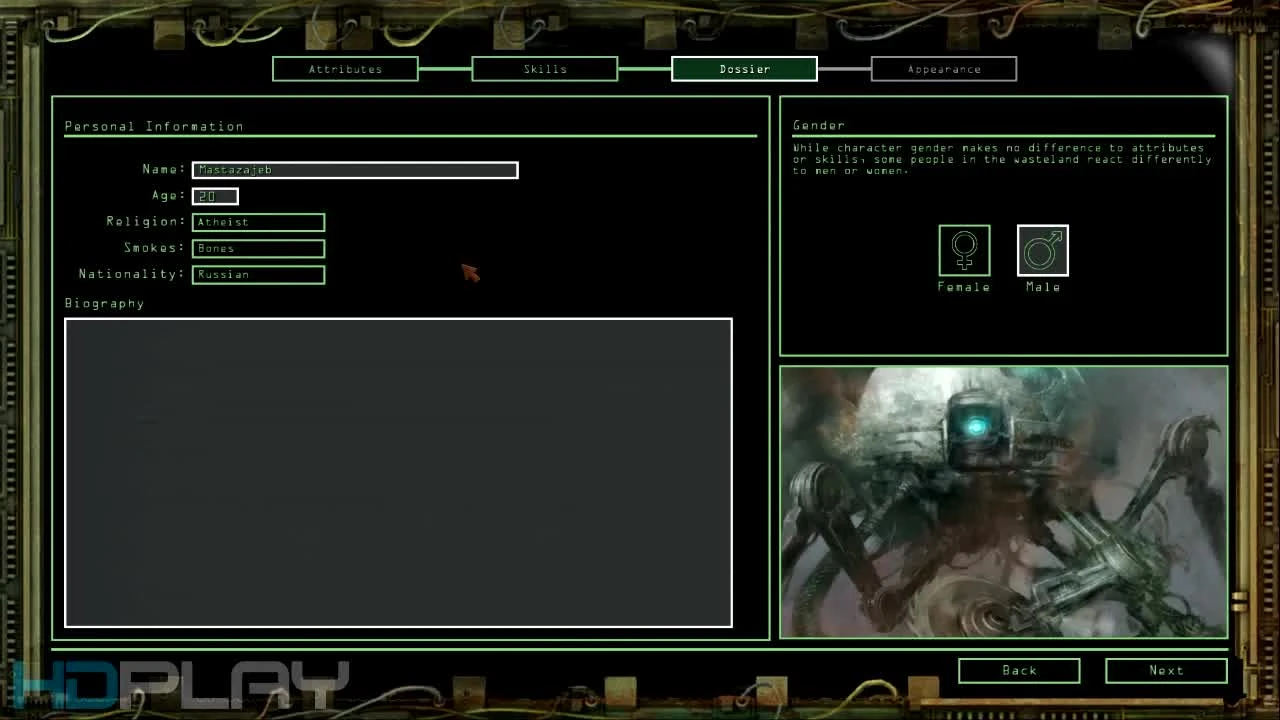Click the Gender section header
Viewport: 1280px width, 720px height.
click(818, 125)
